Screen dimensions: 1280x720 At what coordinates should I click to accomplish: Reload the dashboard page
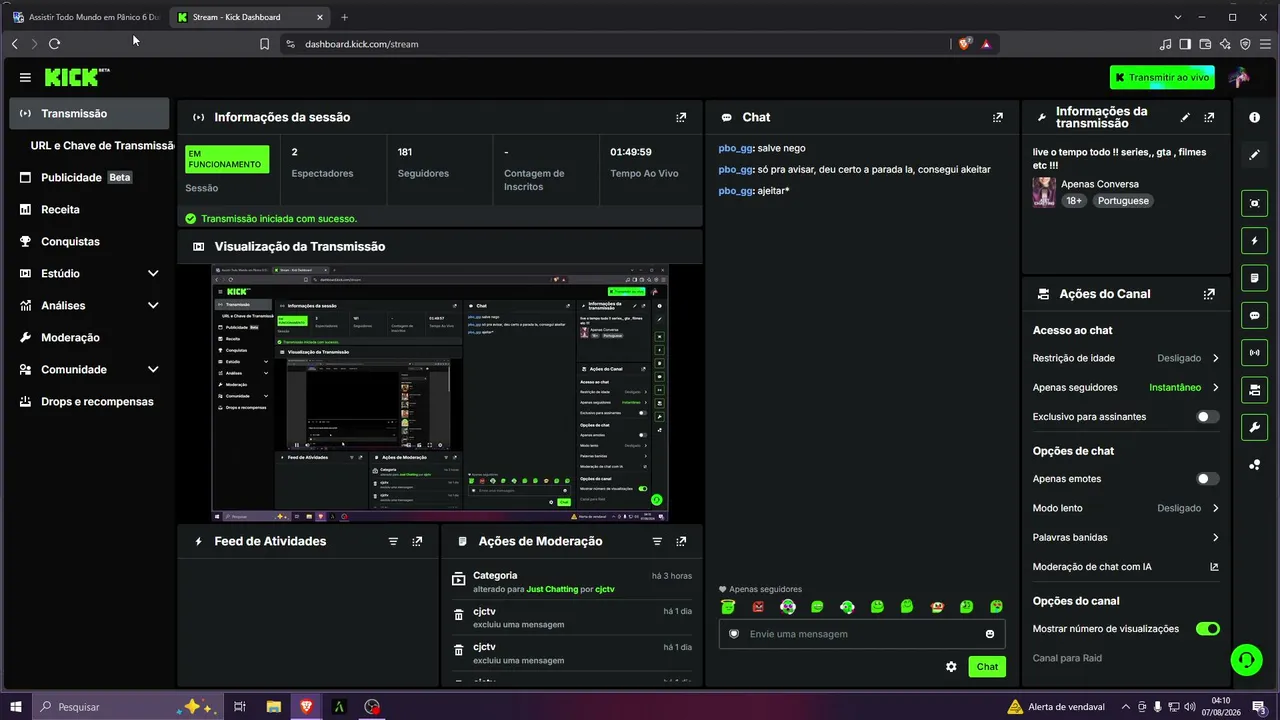click(x=54, y=44)
